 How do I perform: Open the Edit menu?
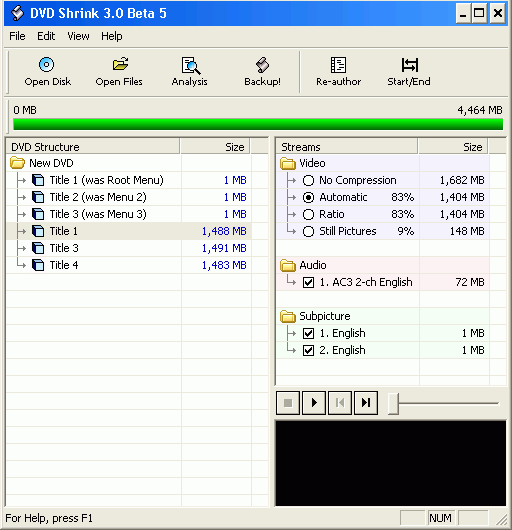click(46, 36)
